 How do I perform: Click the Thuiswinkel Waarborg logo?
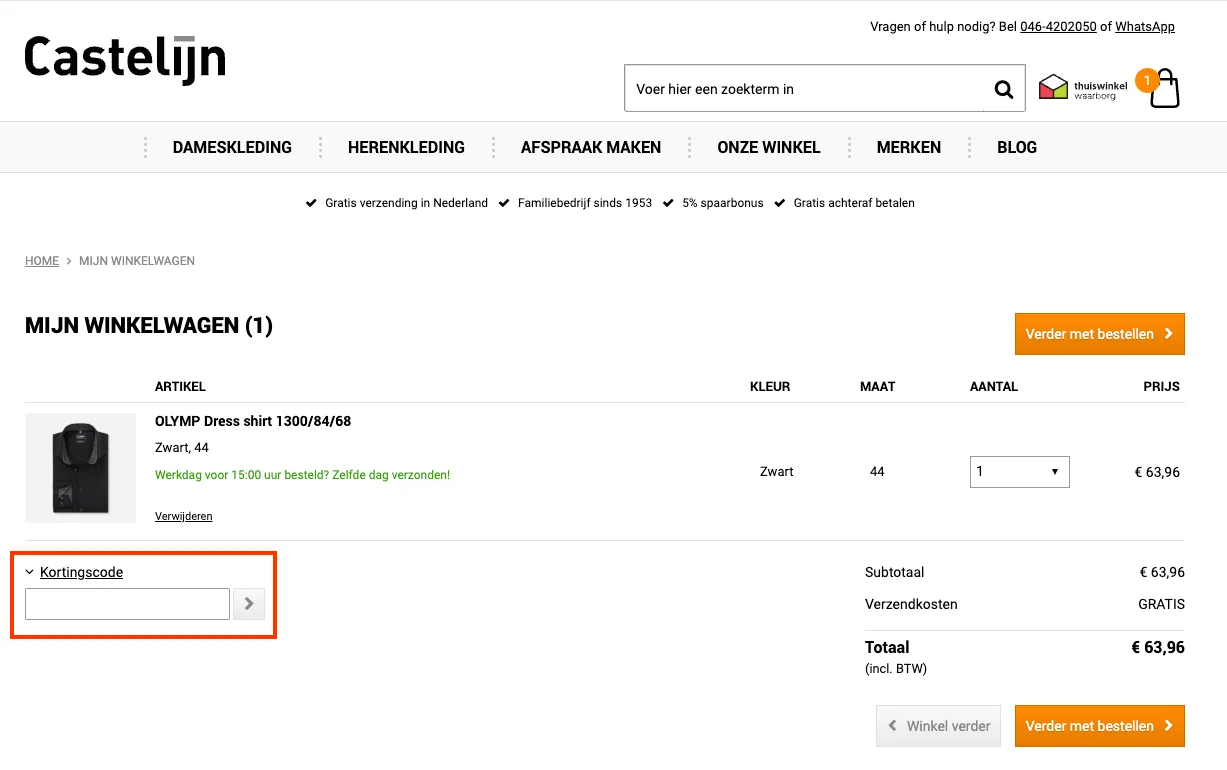1083,89
